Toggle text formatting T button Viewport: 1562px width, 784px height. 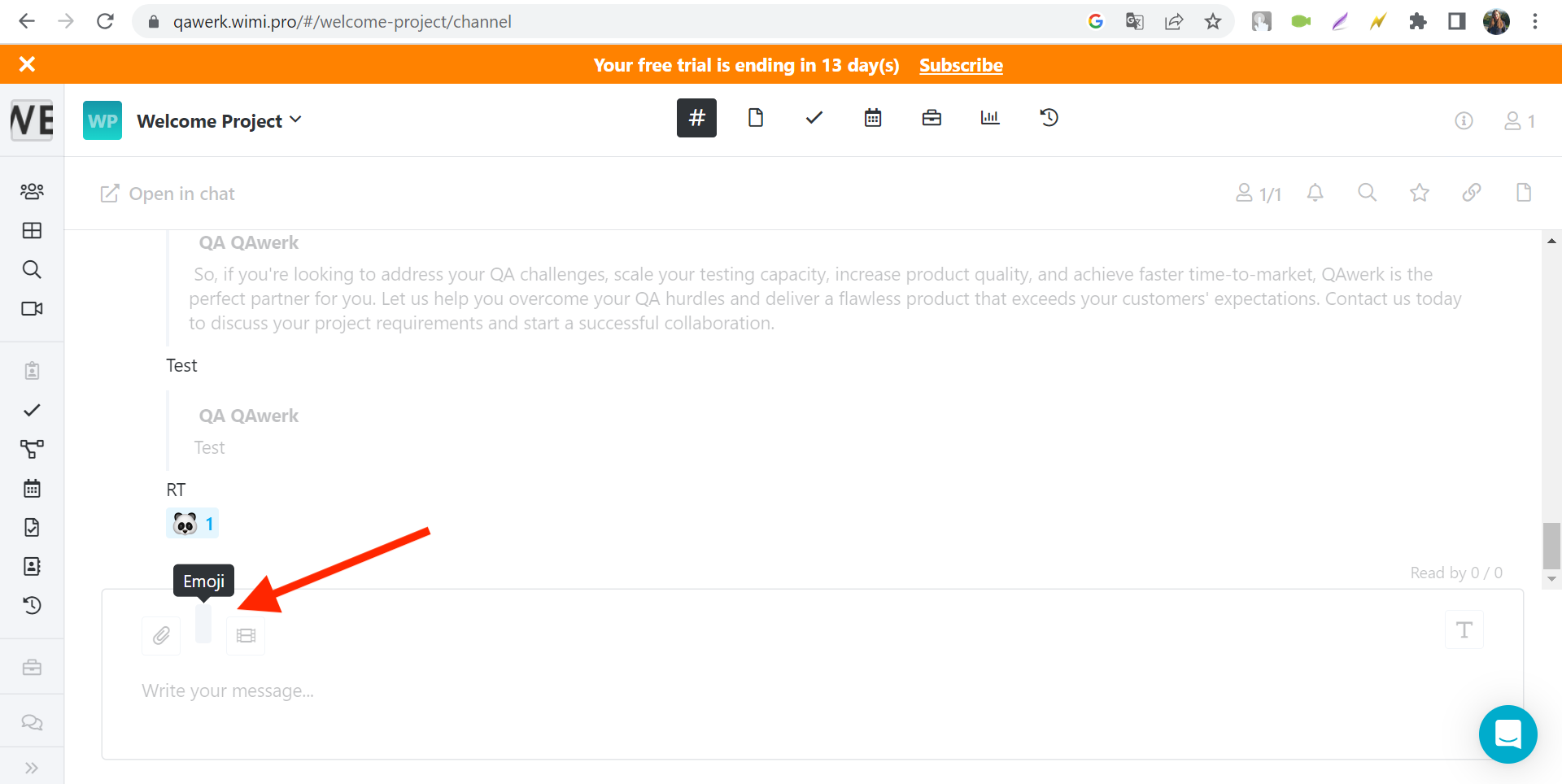pyautogui.click(x=1464, y=629)
